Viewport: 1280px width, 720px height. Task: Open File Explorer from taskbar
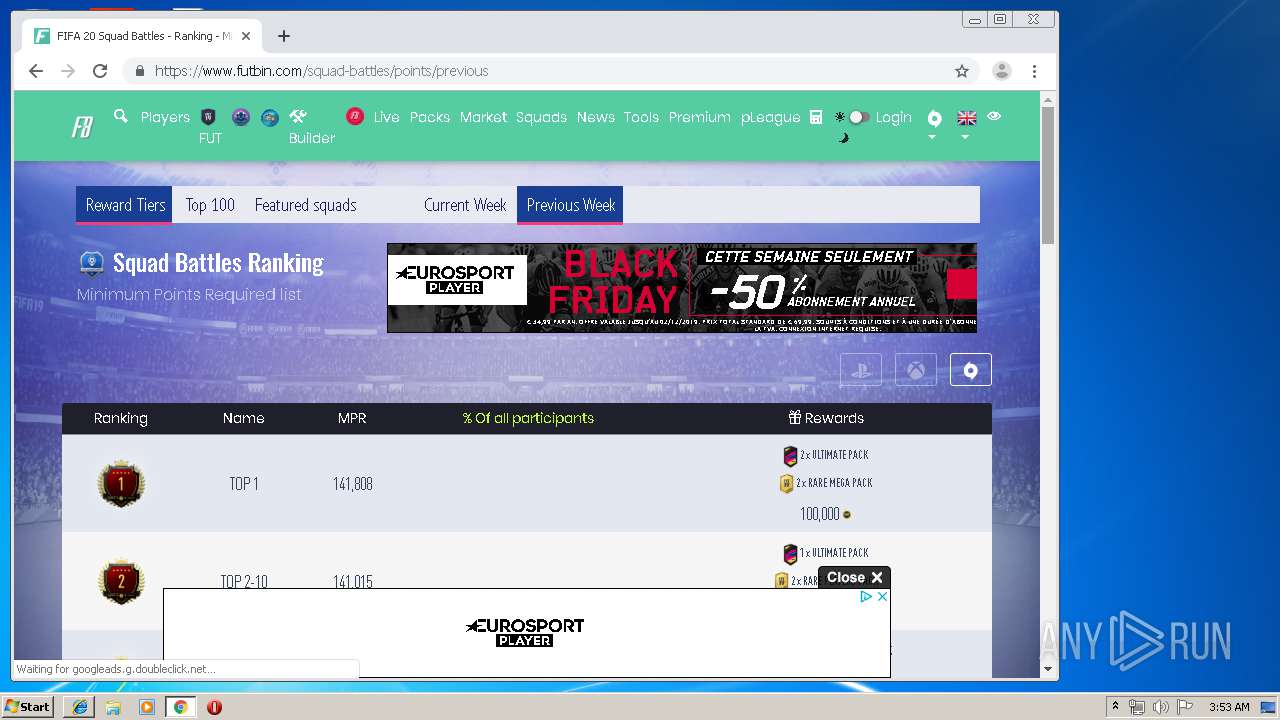(113, 707)
